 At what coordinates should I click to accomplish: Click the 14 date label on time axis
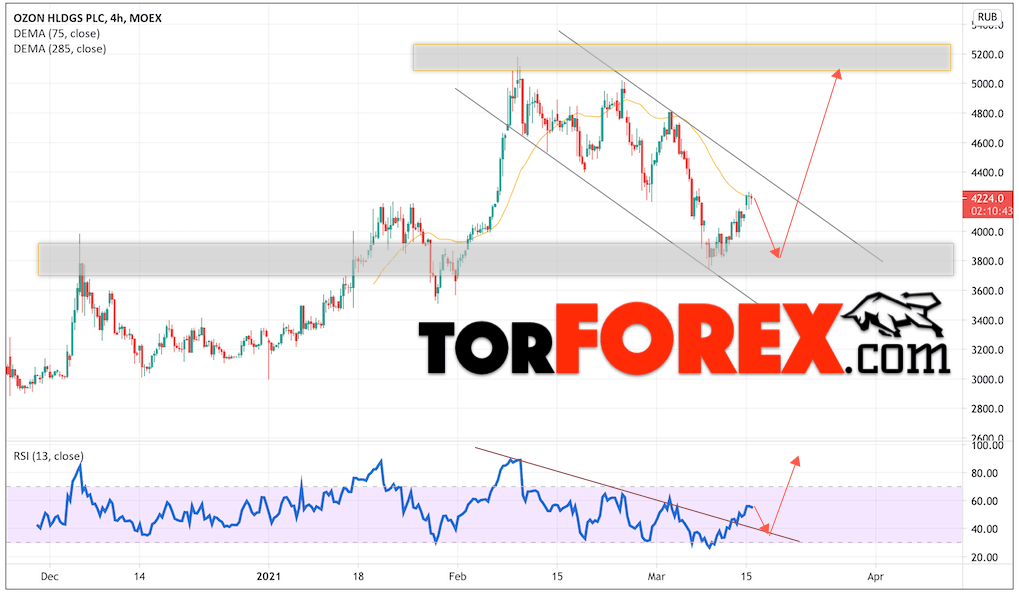[139, 576]
